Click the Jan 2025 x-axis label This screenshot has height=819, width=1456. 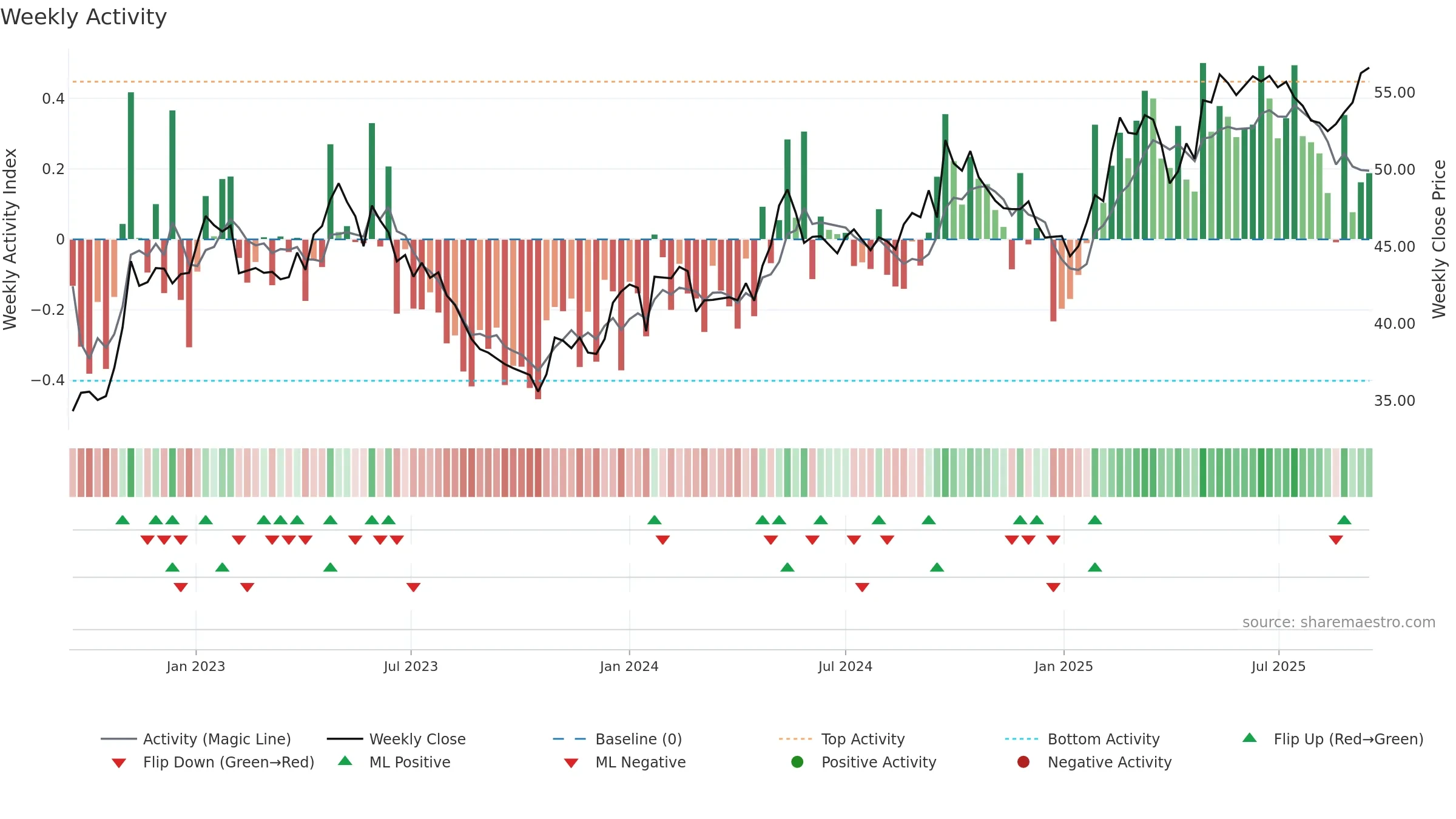(x=1063, y=666)
